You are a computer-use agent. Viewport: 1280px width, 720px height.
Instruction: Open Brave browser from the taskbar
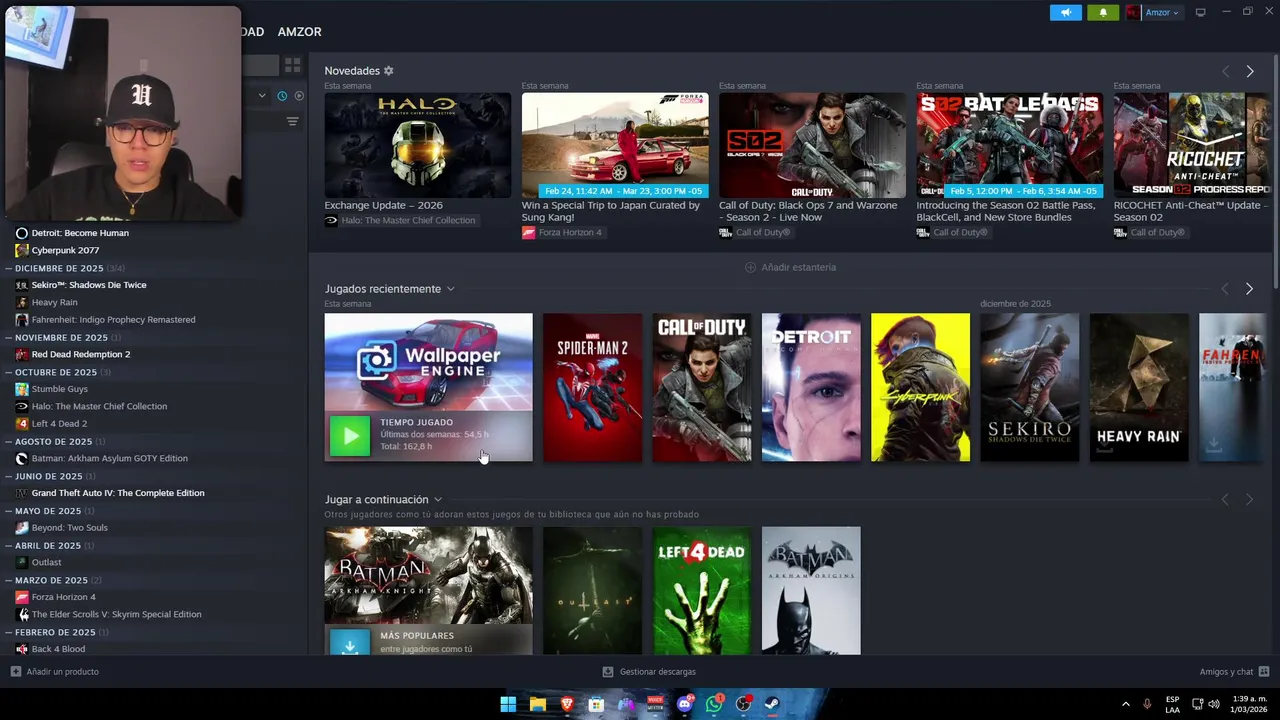[567, 704]
